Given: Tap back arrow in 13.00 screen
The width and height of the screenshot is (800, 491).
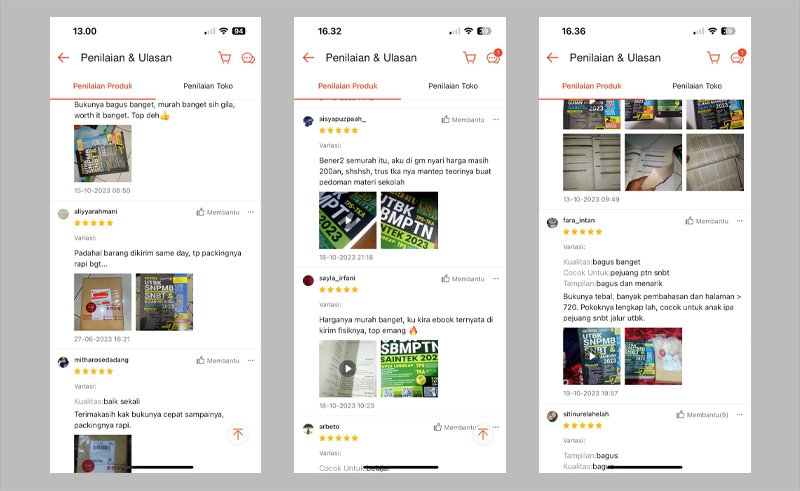Looking at the screenshot, I should coord(63,58).
